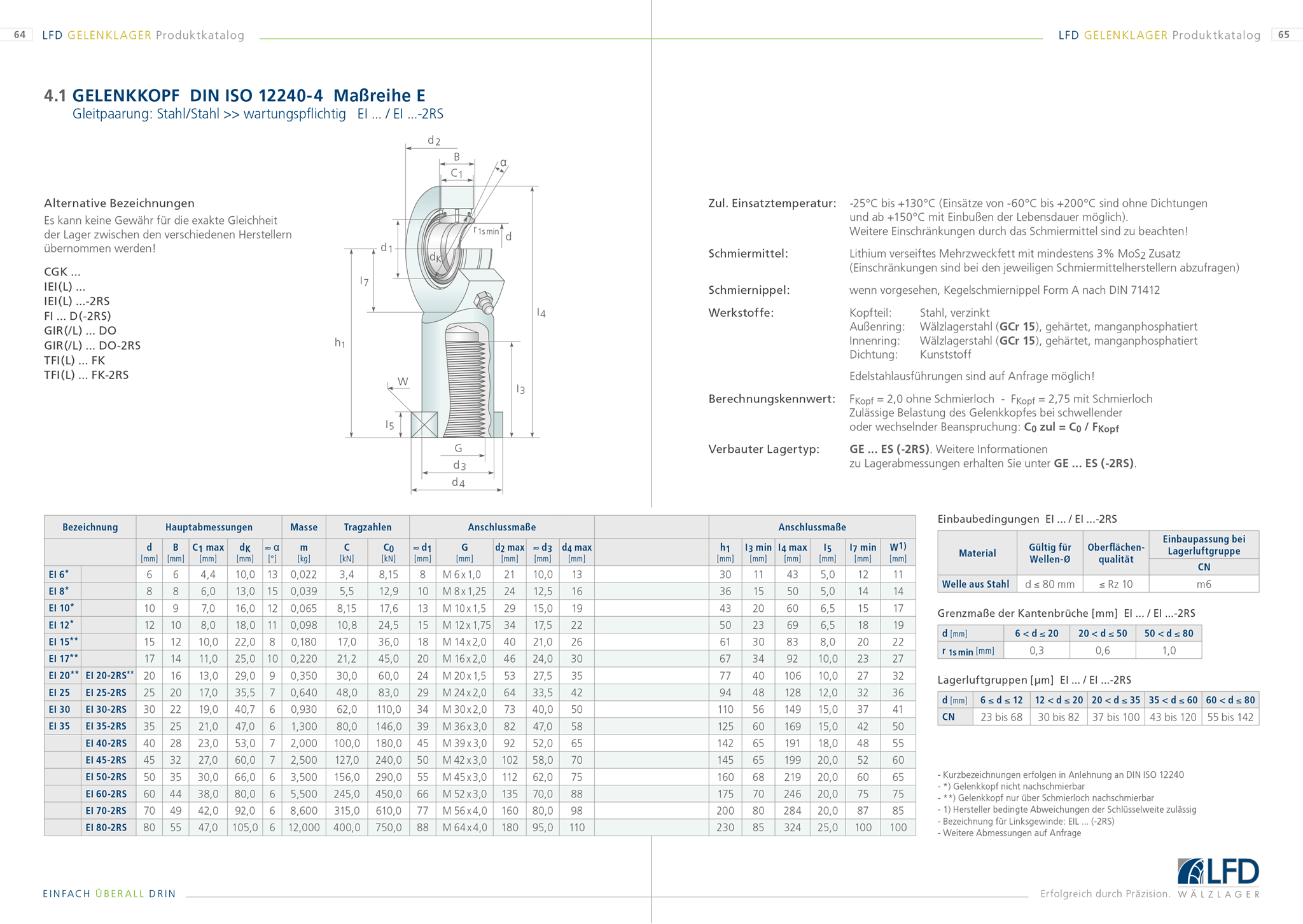Screen dimensions: 1303x924
Task: Click page number 65 in header
Action: tap(1284, 35)
